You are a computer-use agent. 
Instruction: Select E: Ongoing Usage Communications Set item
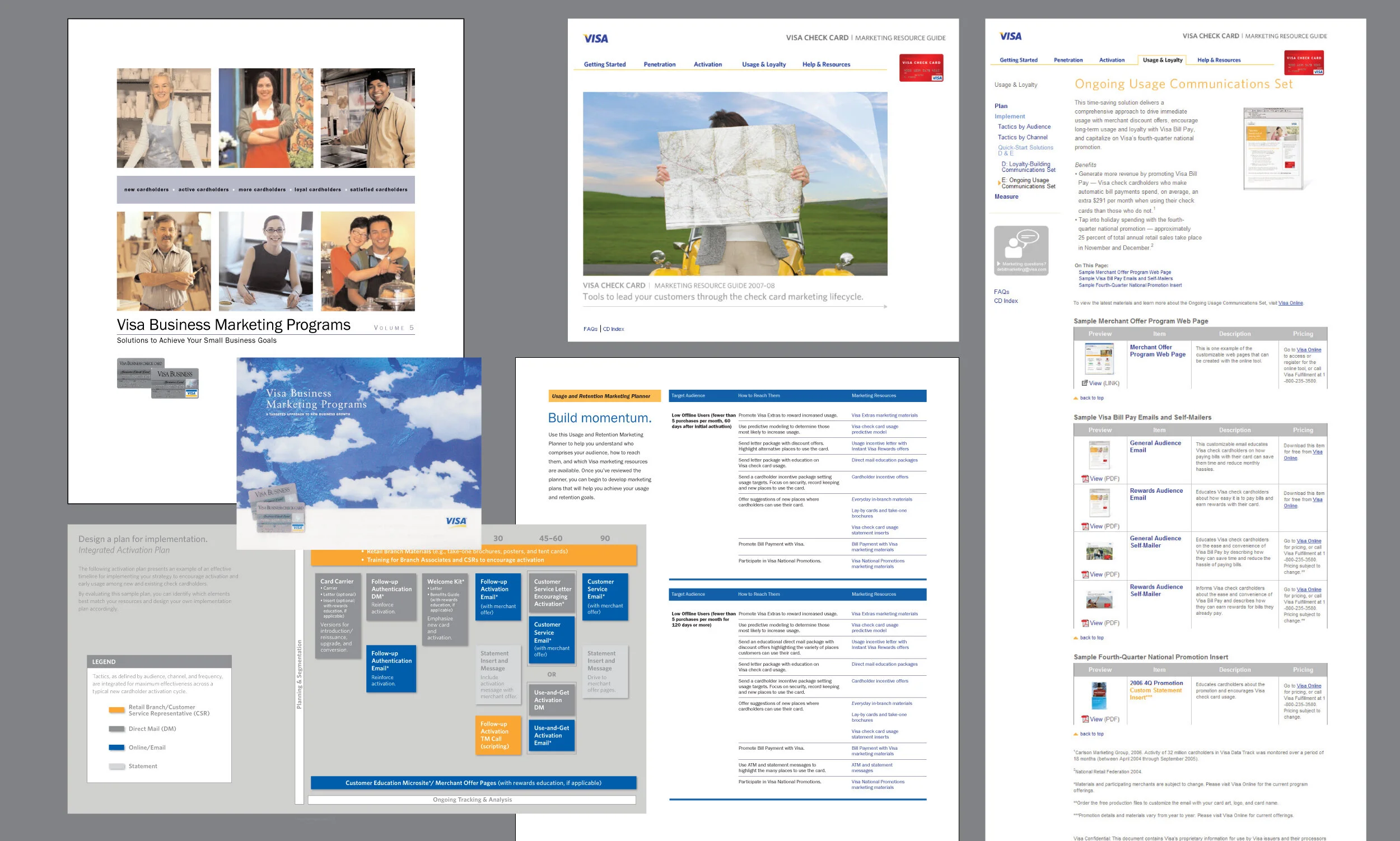pos(1028,183)
